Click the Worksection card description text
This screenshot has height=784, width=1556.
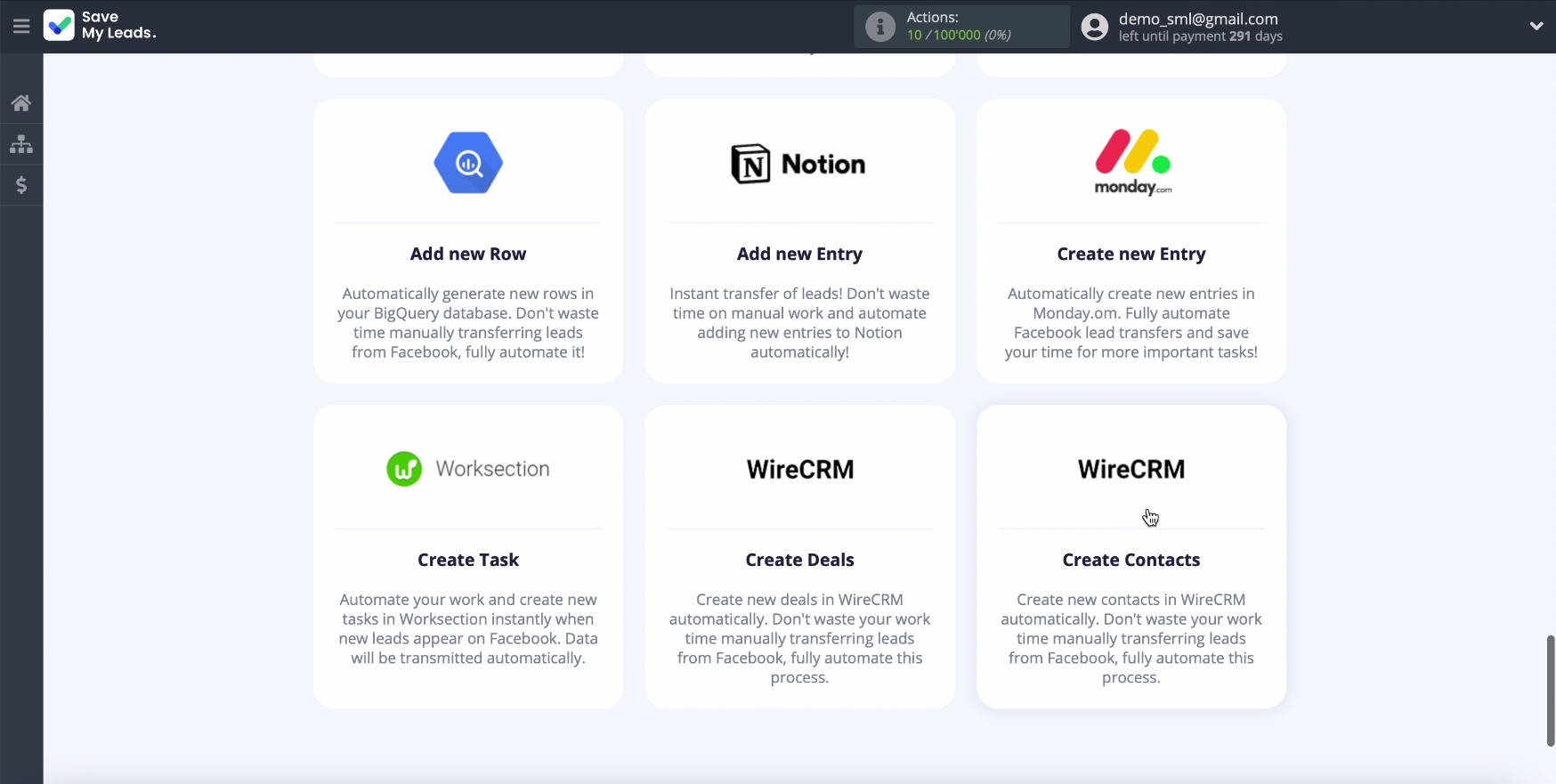point(468,629)
